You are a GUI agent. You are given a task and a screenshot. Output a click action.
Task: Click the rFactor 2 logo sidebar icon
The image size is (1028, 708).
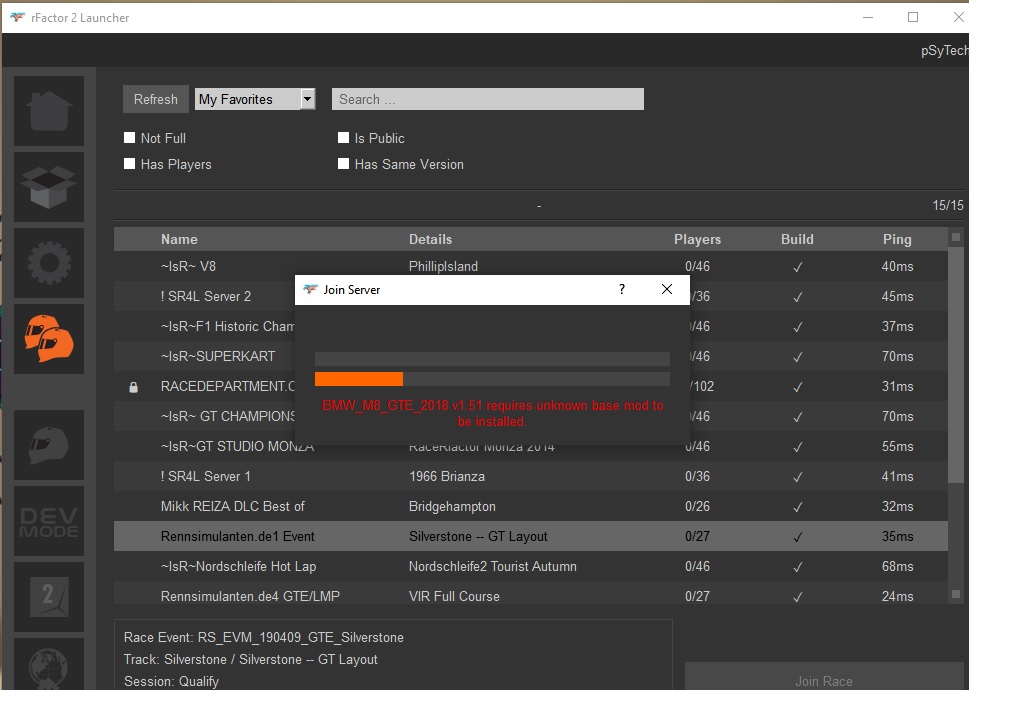[x=49, y=597]
